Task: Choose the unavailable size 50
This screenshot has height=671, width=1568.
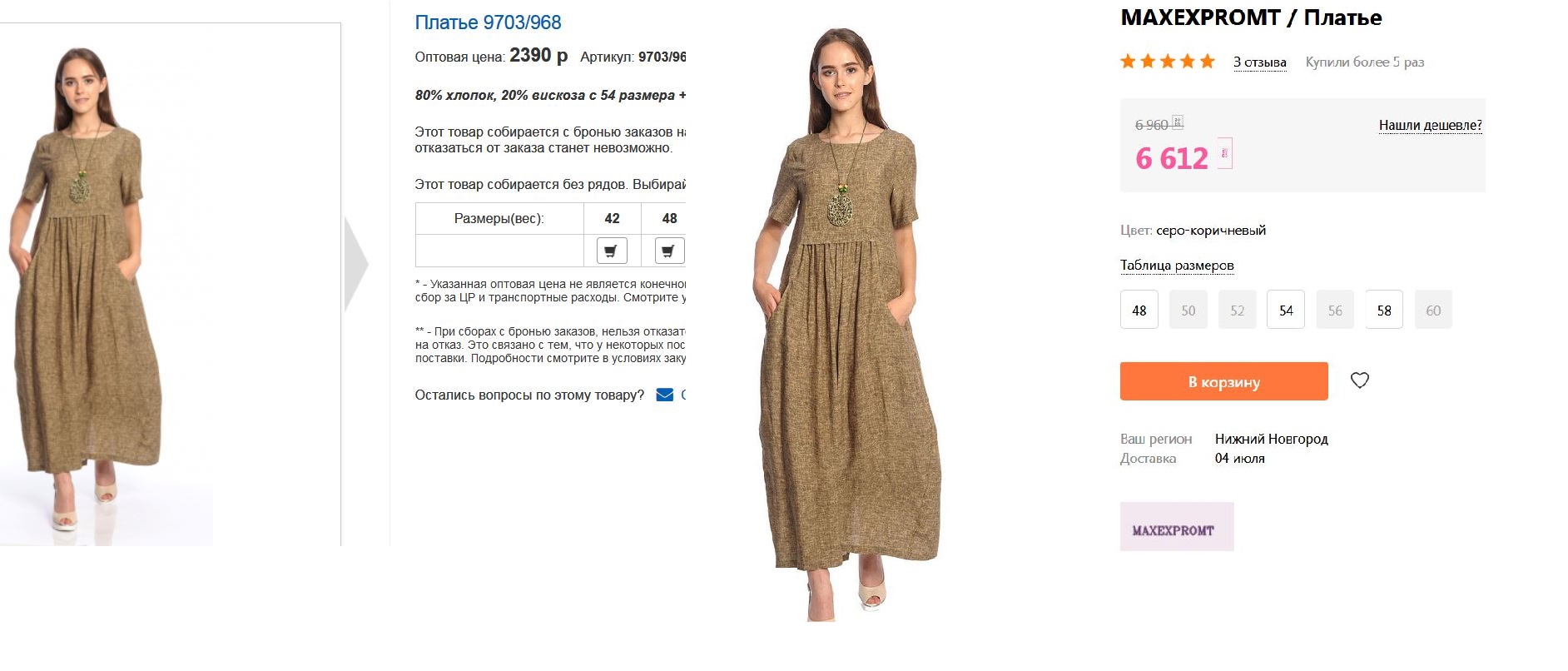Action: coord(1188,310)
